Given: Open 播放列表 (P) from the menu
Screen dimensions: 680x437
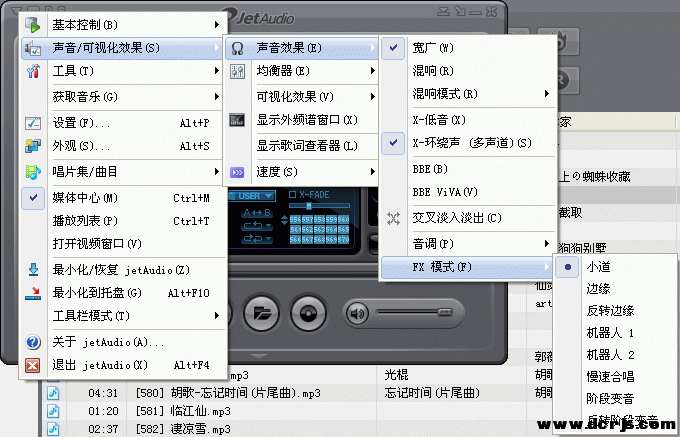Looking at the screenshot, I should pos(84,220).
